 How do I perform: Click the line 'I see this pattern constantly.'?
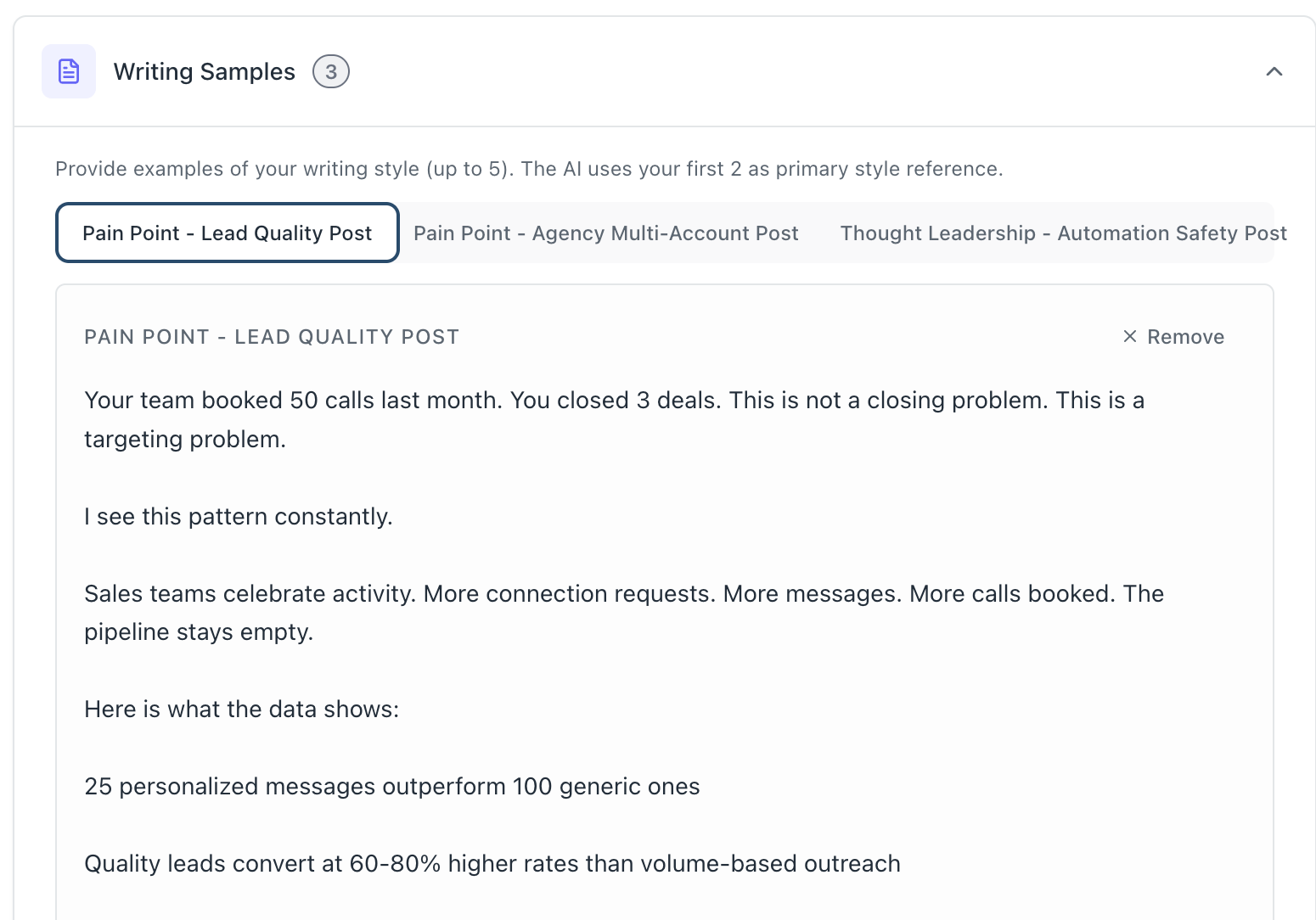[239, 517]
